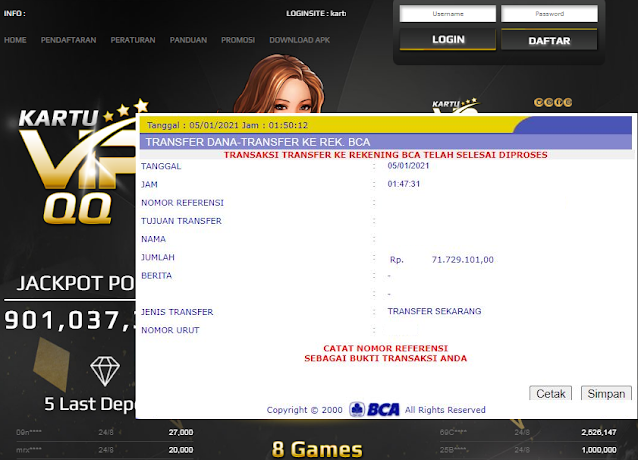This screenshot has height=460, width=638.
Task: Open the HOME menu item
Action: [x=15, y=40]
